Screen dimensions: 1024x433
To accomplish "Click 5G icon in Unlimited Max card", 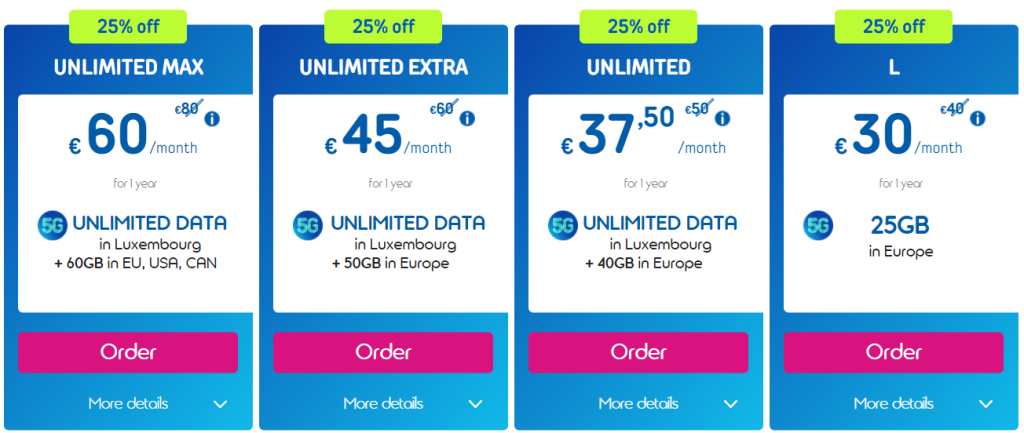I will point(52,225).
